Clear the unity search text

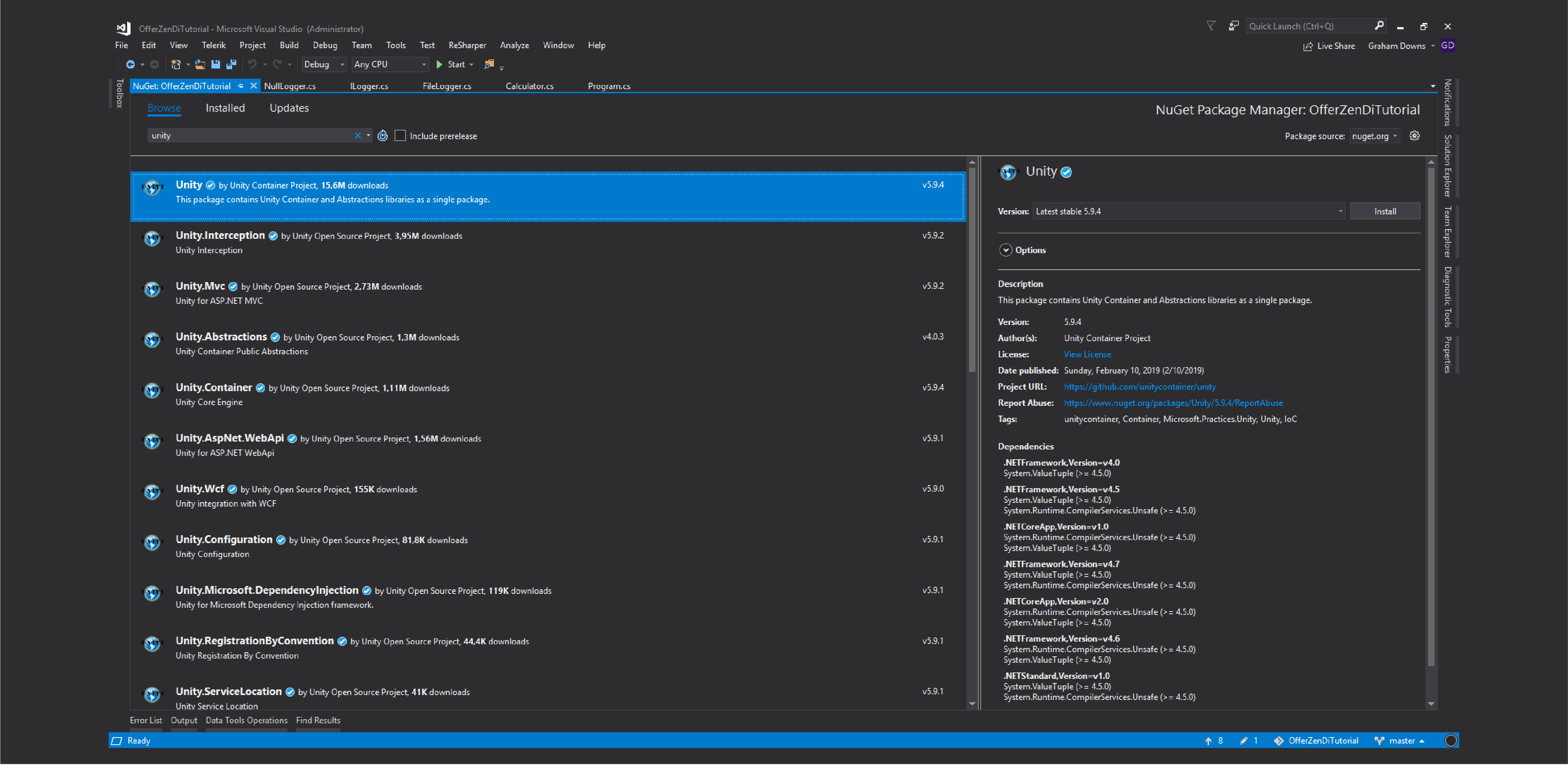pyautogui.click(x=357, y=136)
